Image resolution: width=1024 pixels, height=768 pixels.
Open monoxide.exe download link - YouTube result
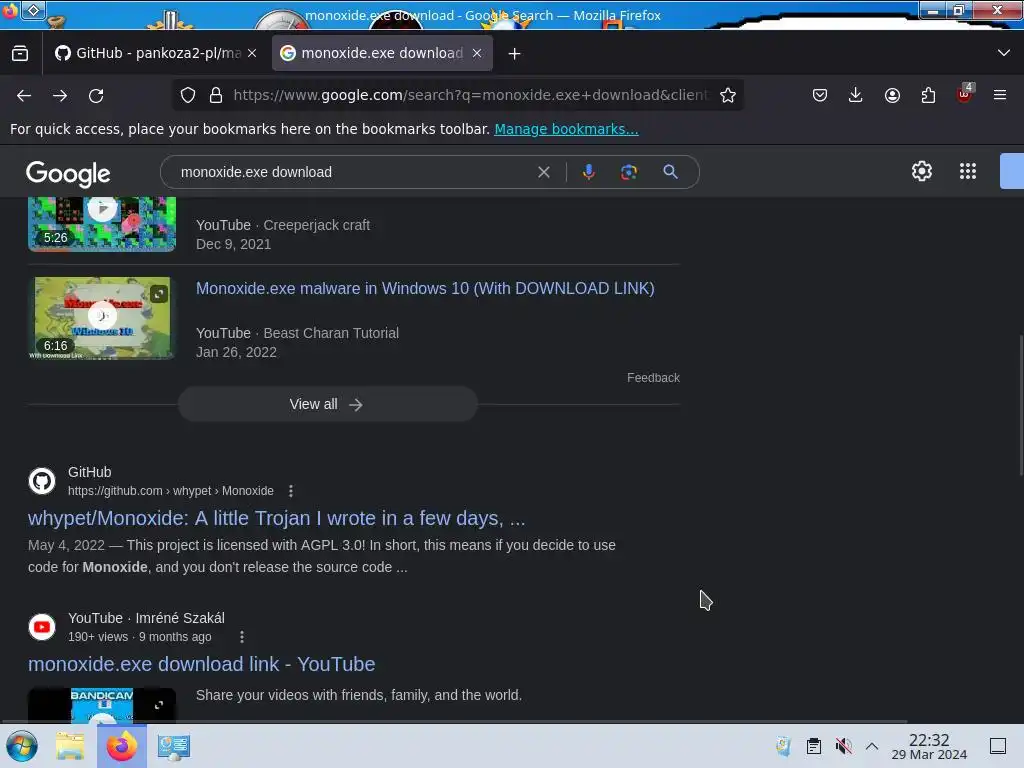pos(201,664)
